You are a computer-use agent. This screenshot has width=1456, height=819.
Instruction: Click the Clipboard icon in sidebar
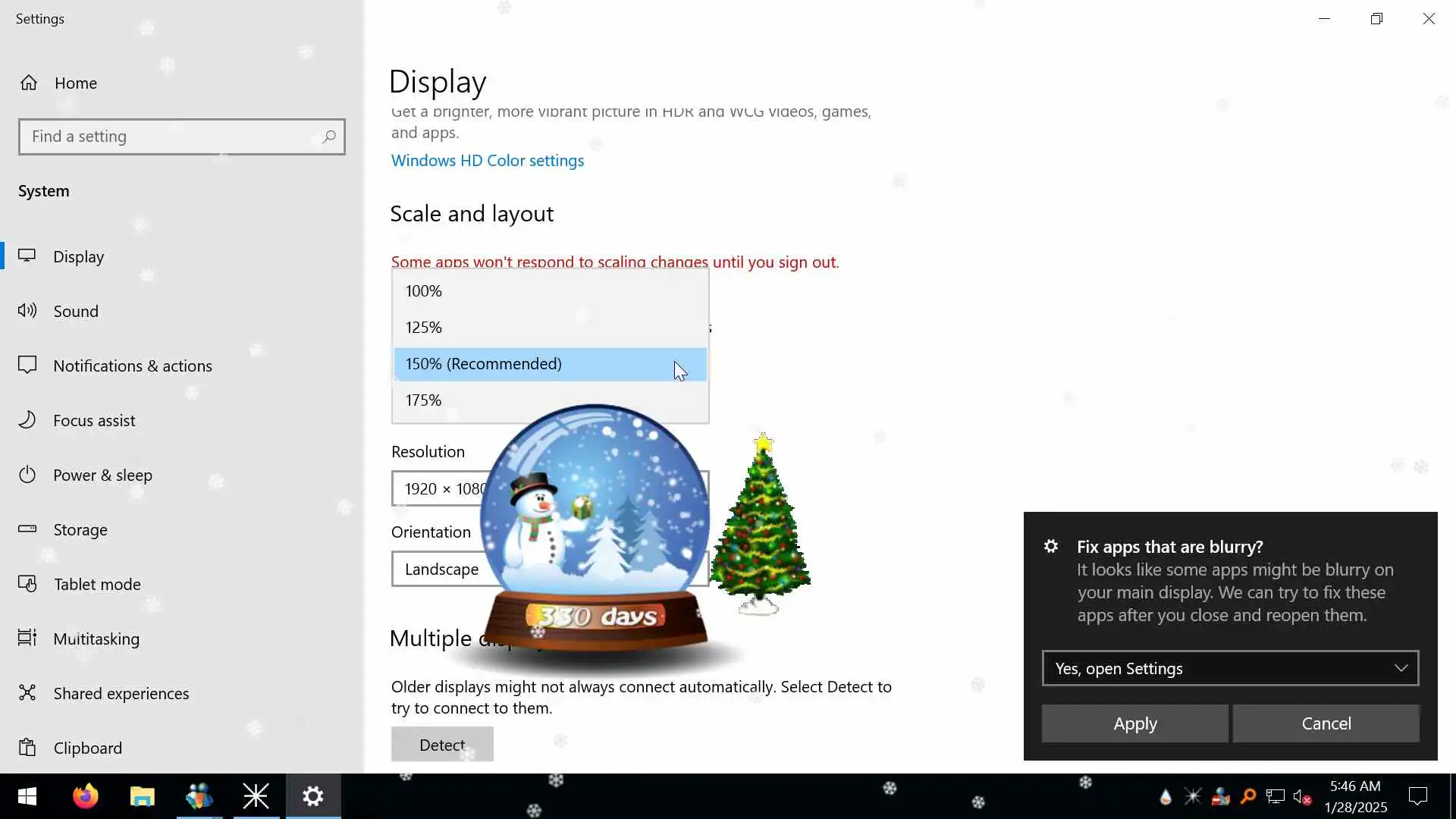pyautogui.click(x=27, y=748)
